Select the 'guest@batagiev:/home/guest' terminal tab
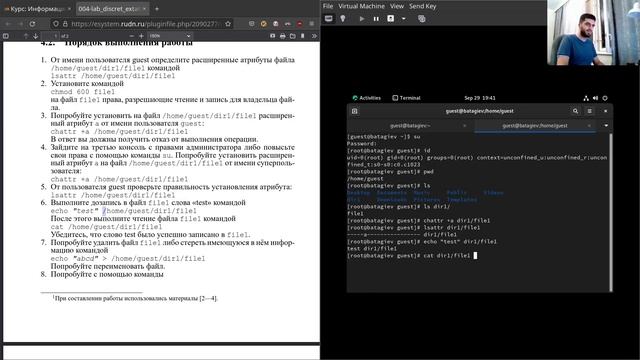The image size is (640, 360). click(535, 126)
